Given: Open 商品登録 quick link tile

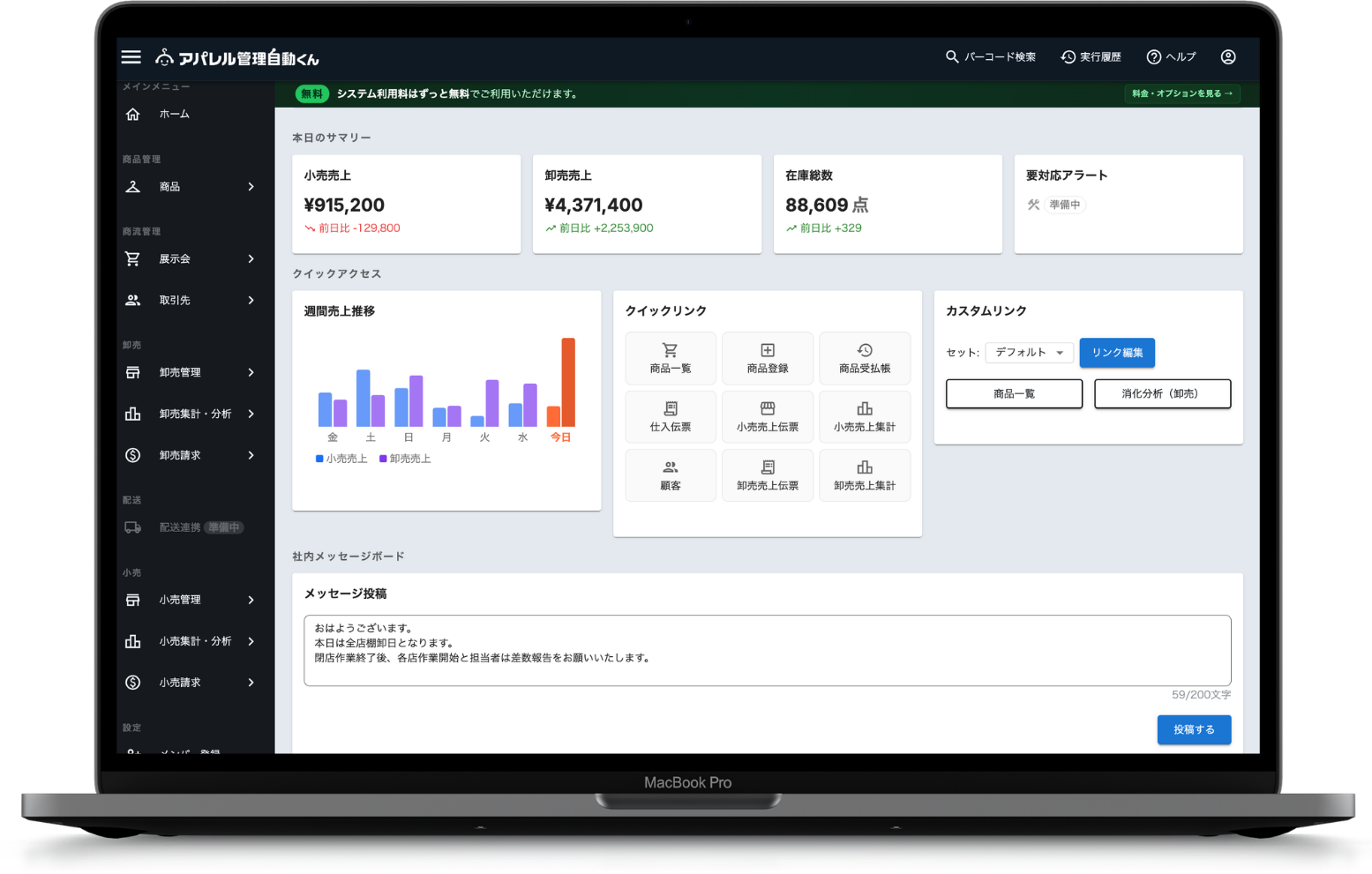Looking at the screenshot, I should pyautogui.click(x=768, y=359).
